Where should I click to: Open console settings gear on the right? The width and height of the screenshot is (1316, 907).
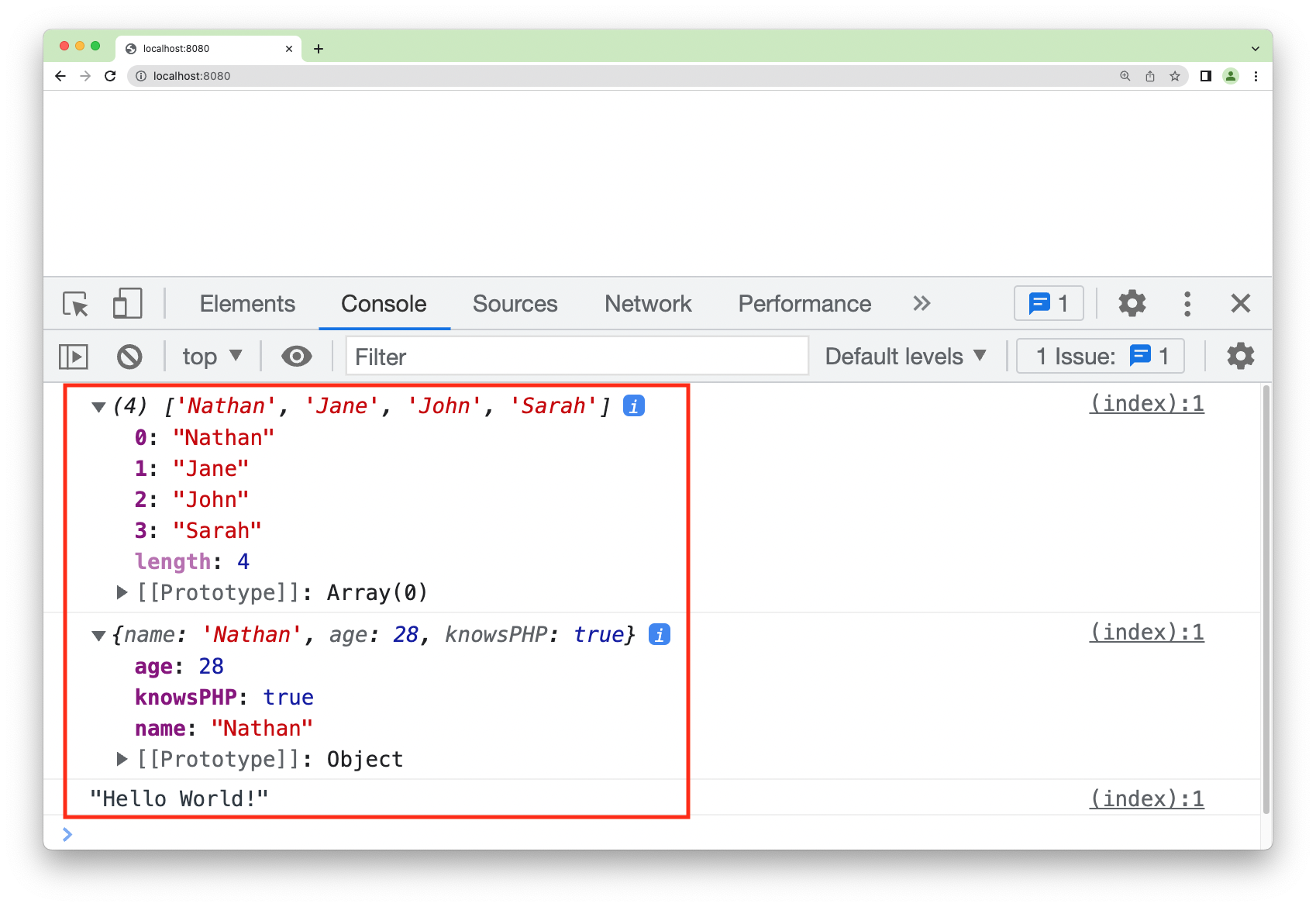[1239, 356]
